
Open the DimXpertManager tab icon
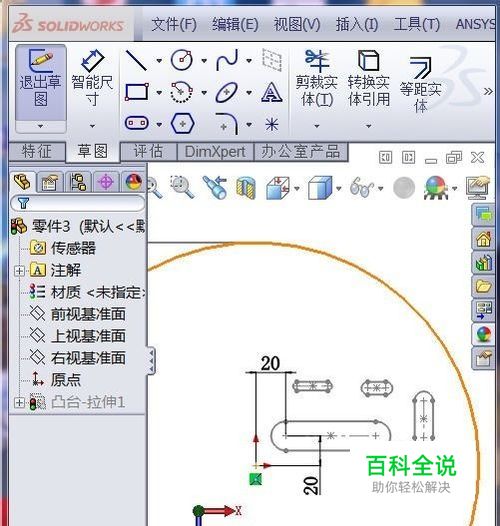tap(106, 182)
